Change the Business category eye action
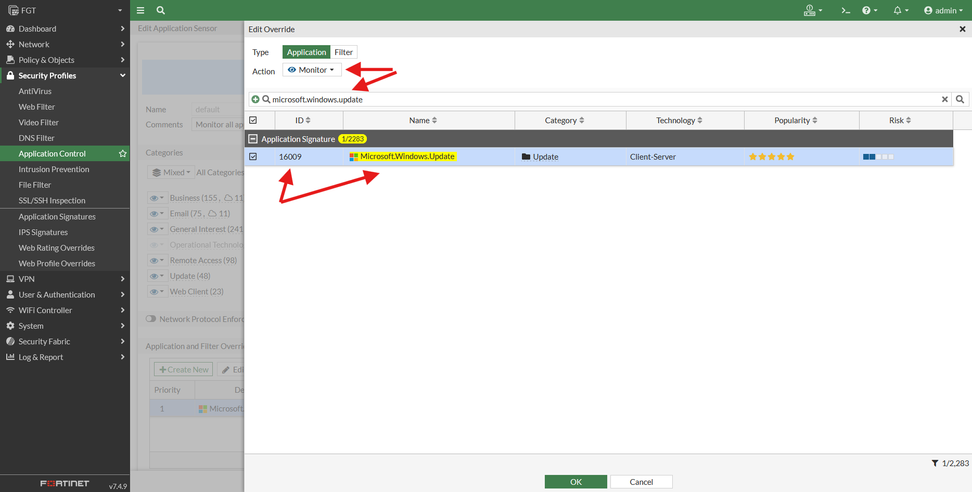Image resolution: width=972 pixels, height=492 pixels. 157,198
